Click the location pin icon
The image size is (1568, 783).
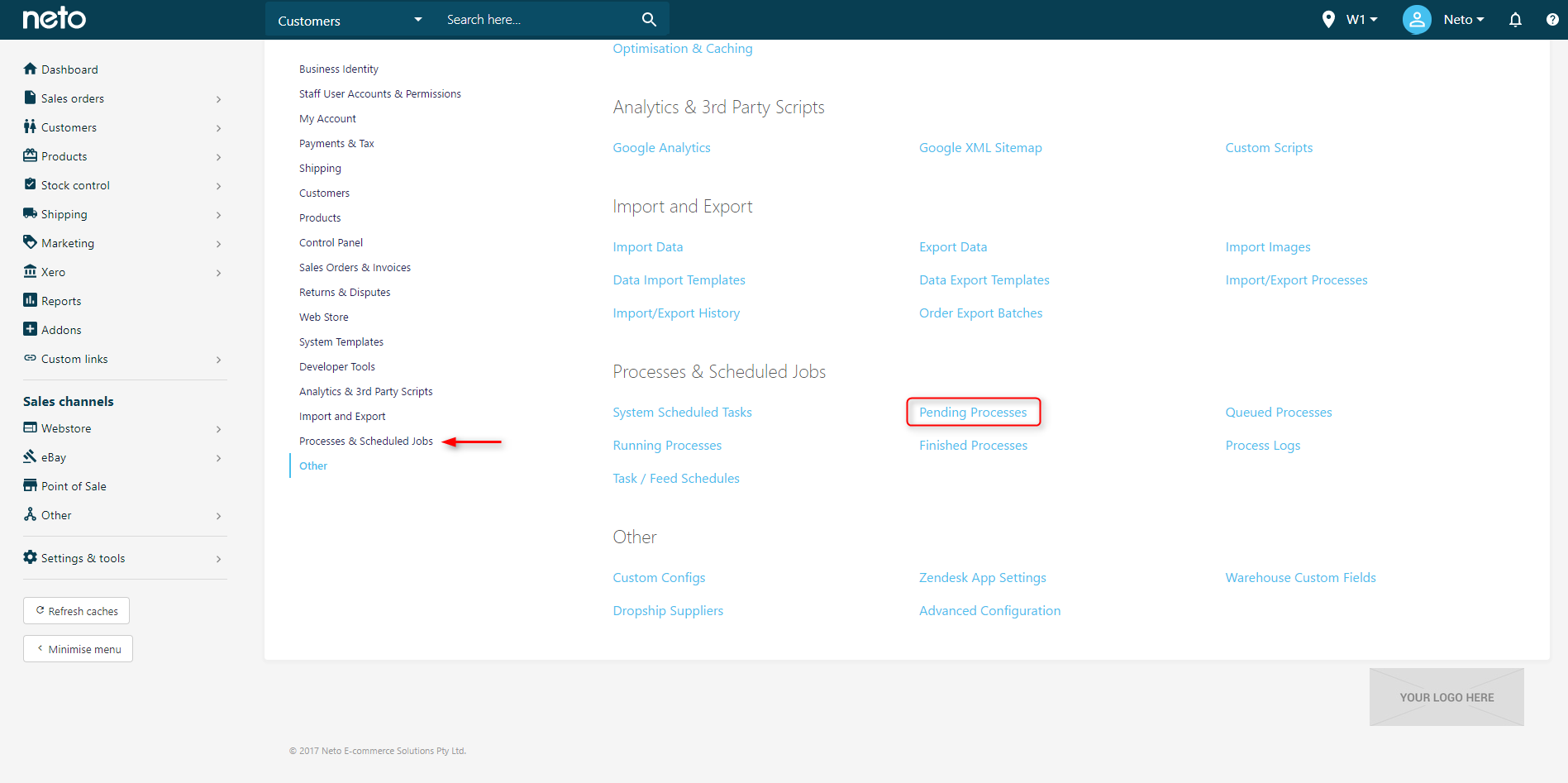[1328, 19]
